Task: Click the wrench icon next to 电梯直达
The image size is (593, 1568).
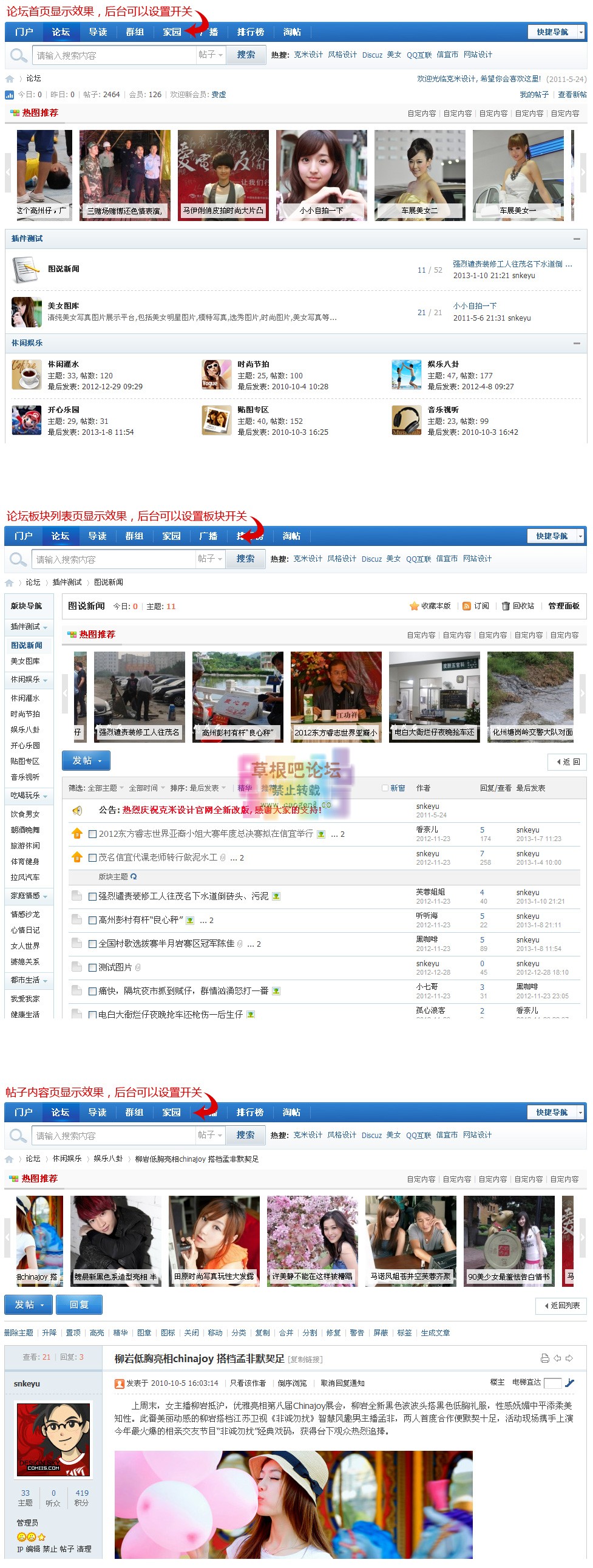Action: [569, 1383]
